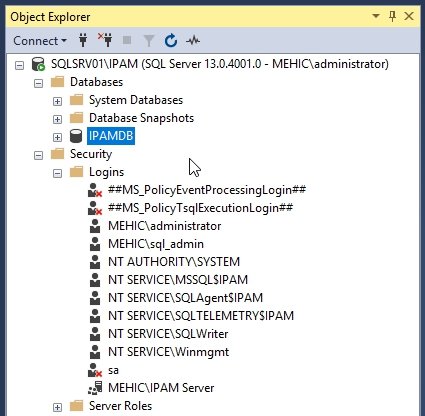The width and height of the screenshot is (425, 416).
Task: Select the Logins label
Action: (106, 172)
